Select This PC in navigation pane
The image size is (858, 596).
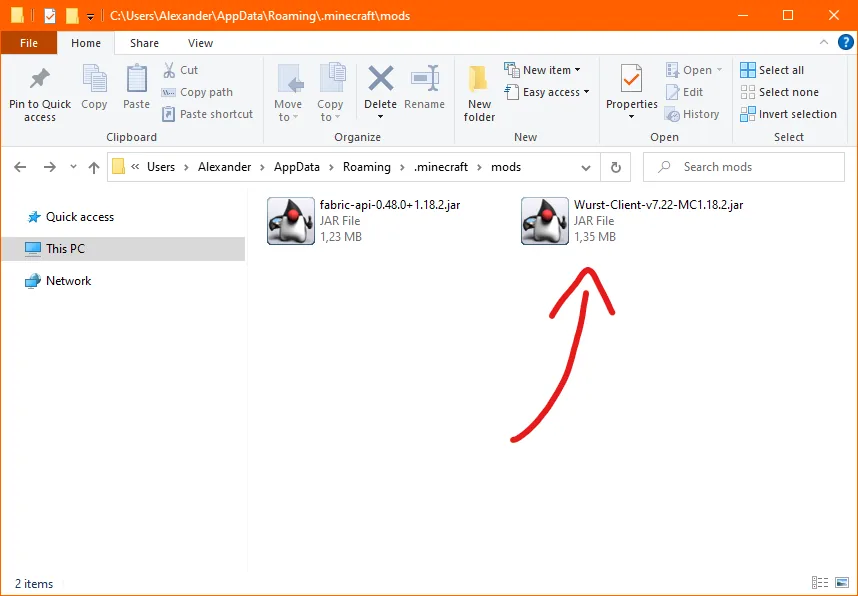123,248
